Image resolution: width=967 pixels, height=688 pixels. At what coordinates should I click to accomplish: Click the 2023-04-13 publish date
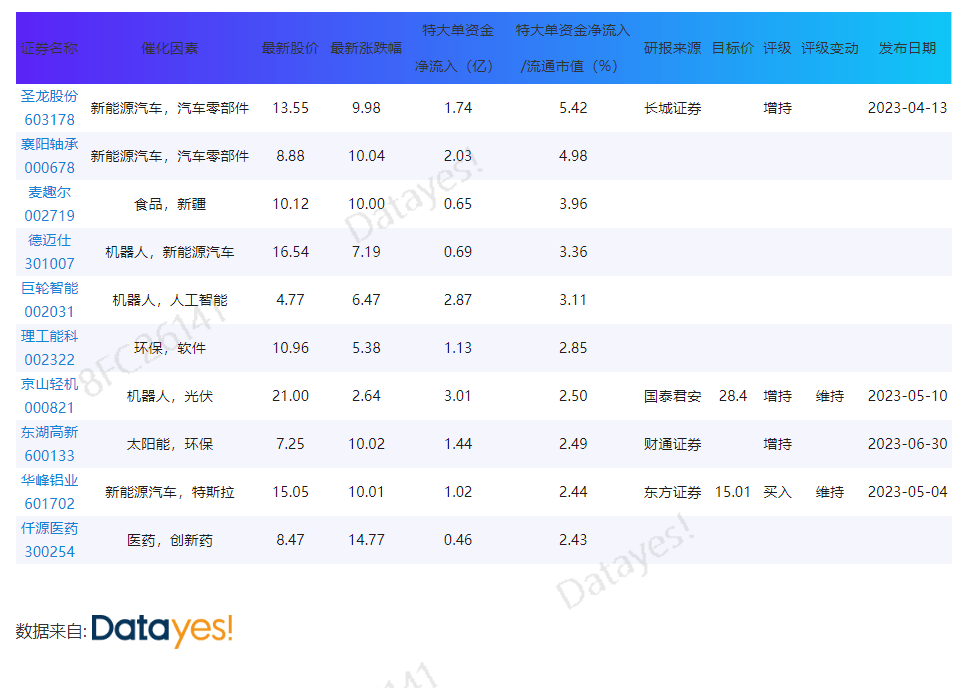pos(907,108)
